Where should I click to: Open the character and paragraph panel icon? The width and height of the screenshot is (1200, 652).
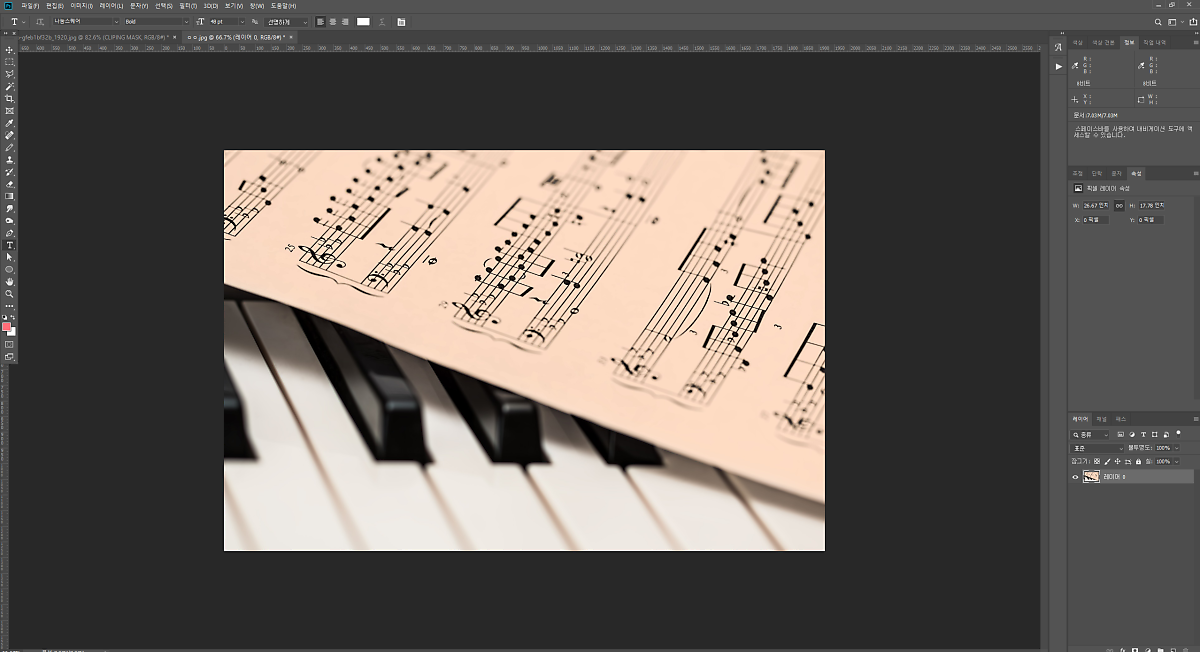point(401,21)
